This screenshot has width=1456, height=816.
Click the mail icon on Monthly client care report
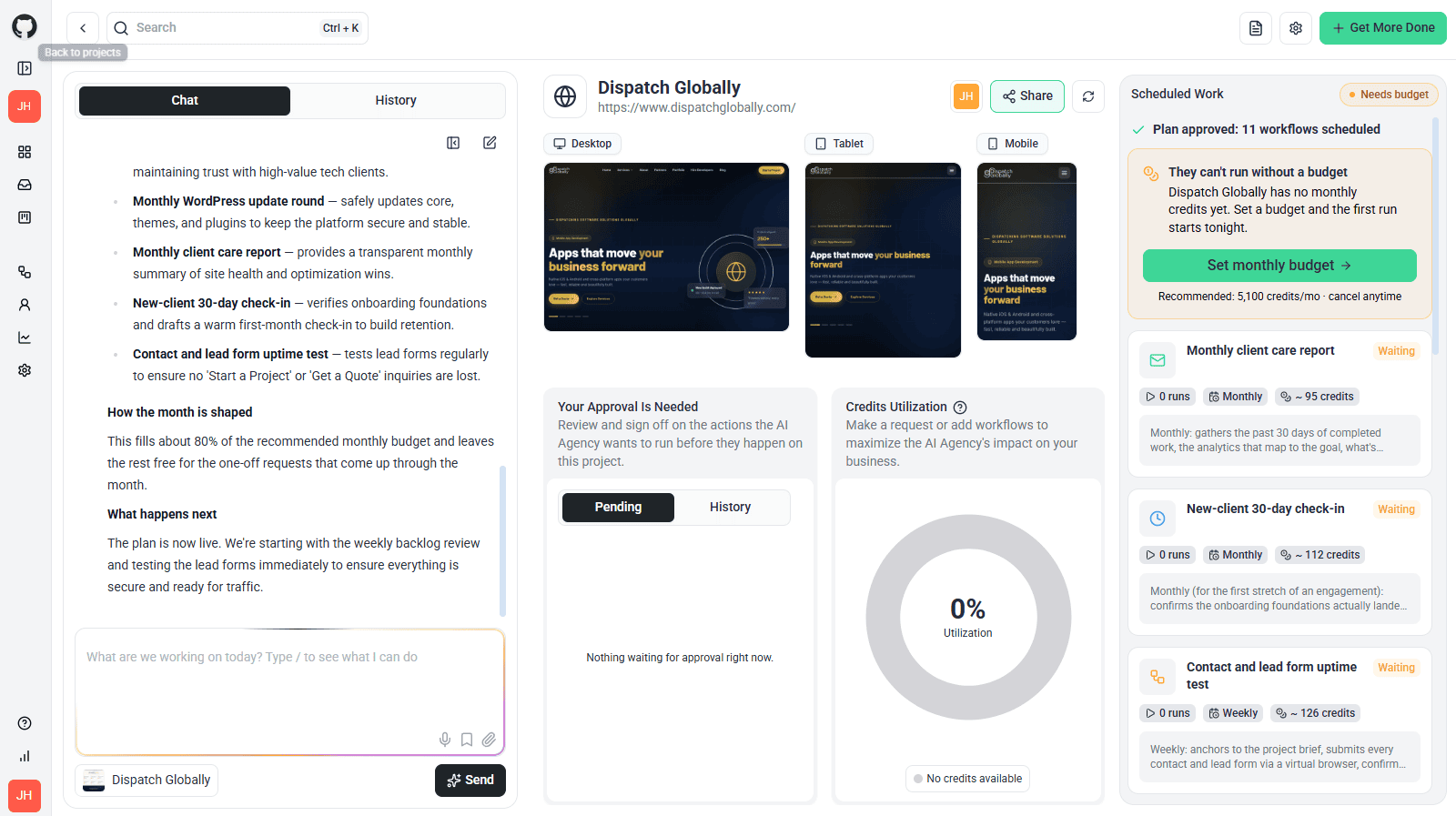click(x=1158, y=360)
